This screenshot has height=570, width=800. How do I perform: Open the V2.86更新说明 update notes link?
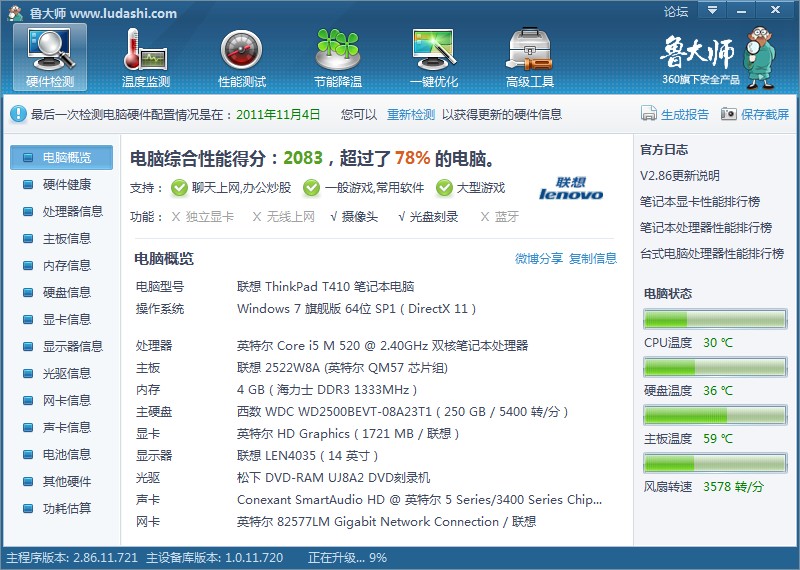pos(679,176)
